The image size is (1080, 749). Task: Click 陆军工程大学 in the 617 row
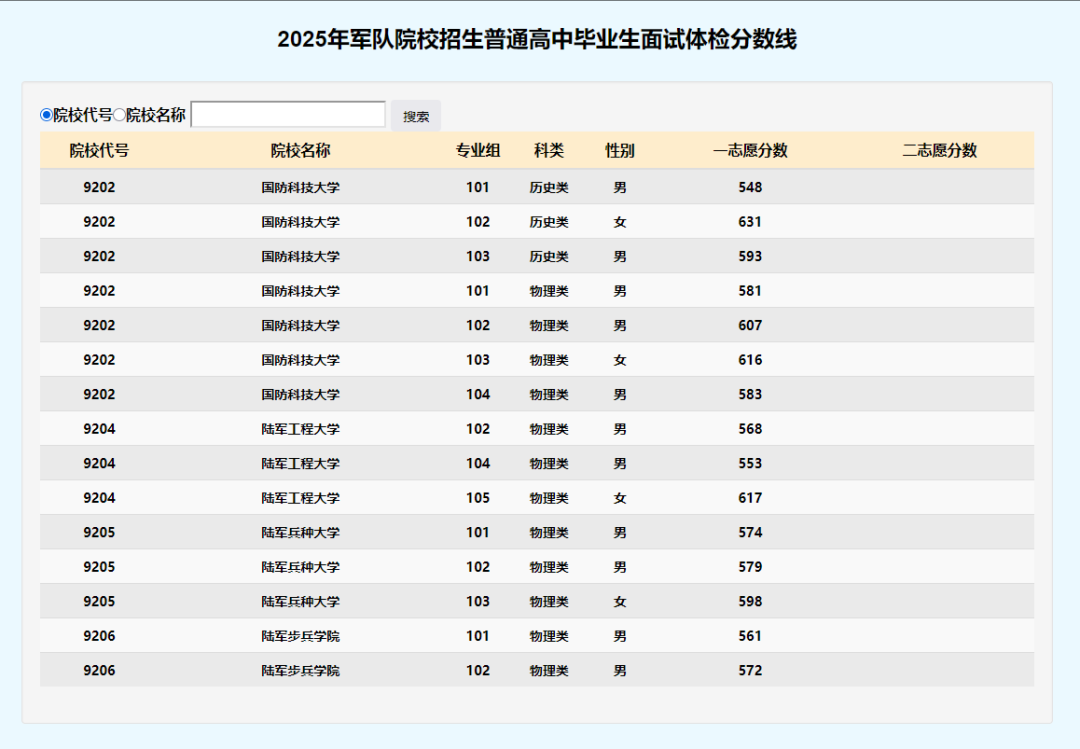pos(300,497)
